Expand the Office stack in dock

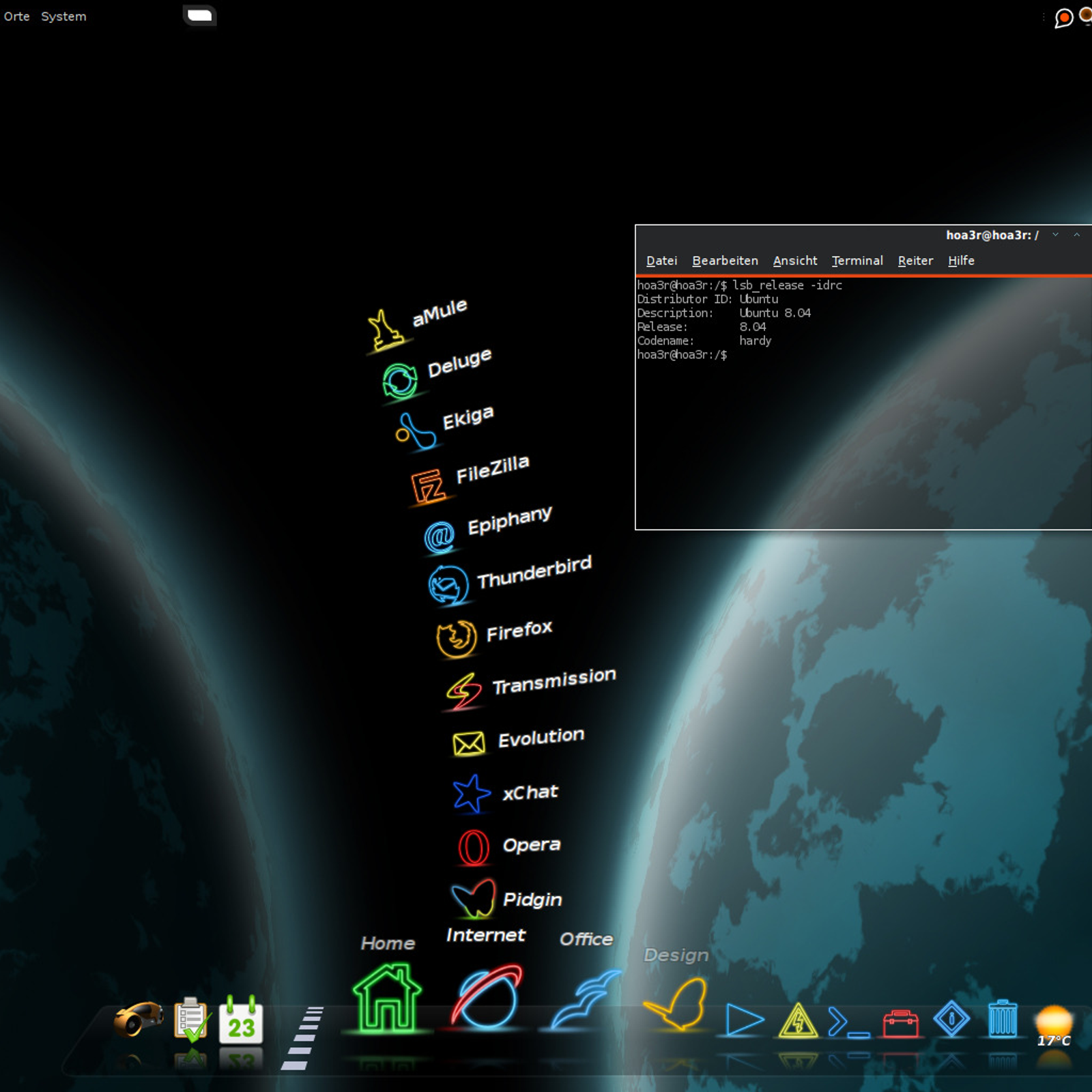point(586,1000)
